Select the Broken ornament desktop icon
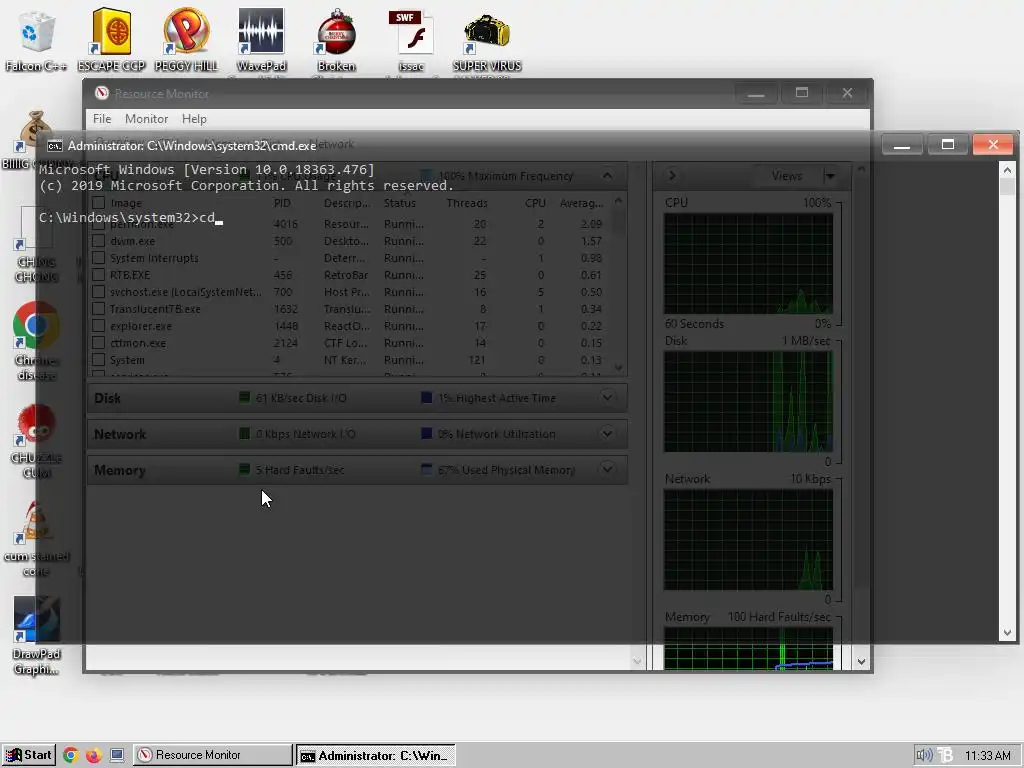1024x768 pixels. click(x=336, y=40)
